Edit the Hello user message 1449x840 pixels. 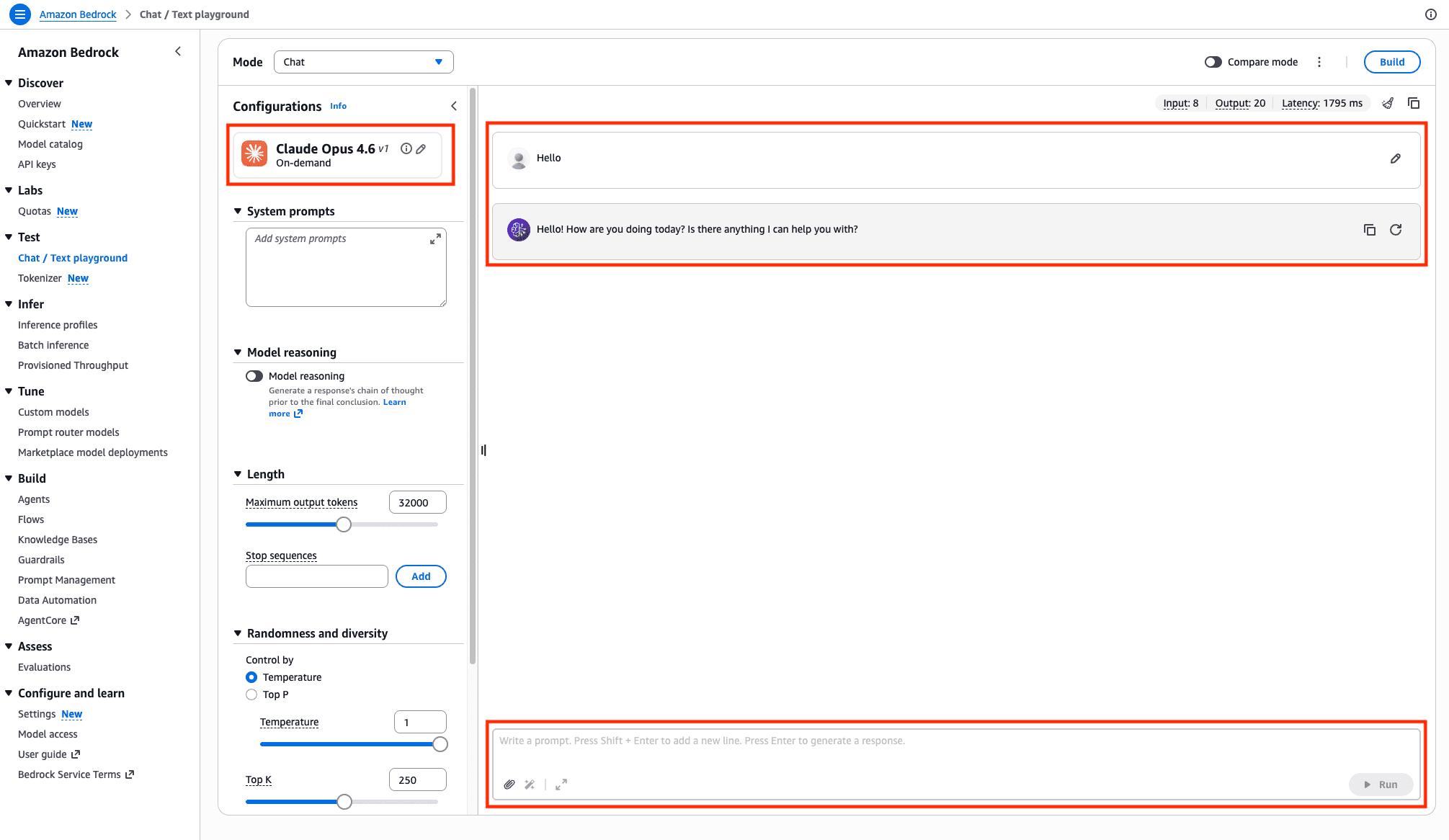(1396, 158)
